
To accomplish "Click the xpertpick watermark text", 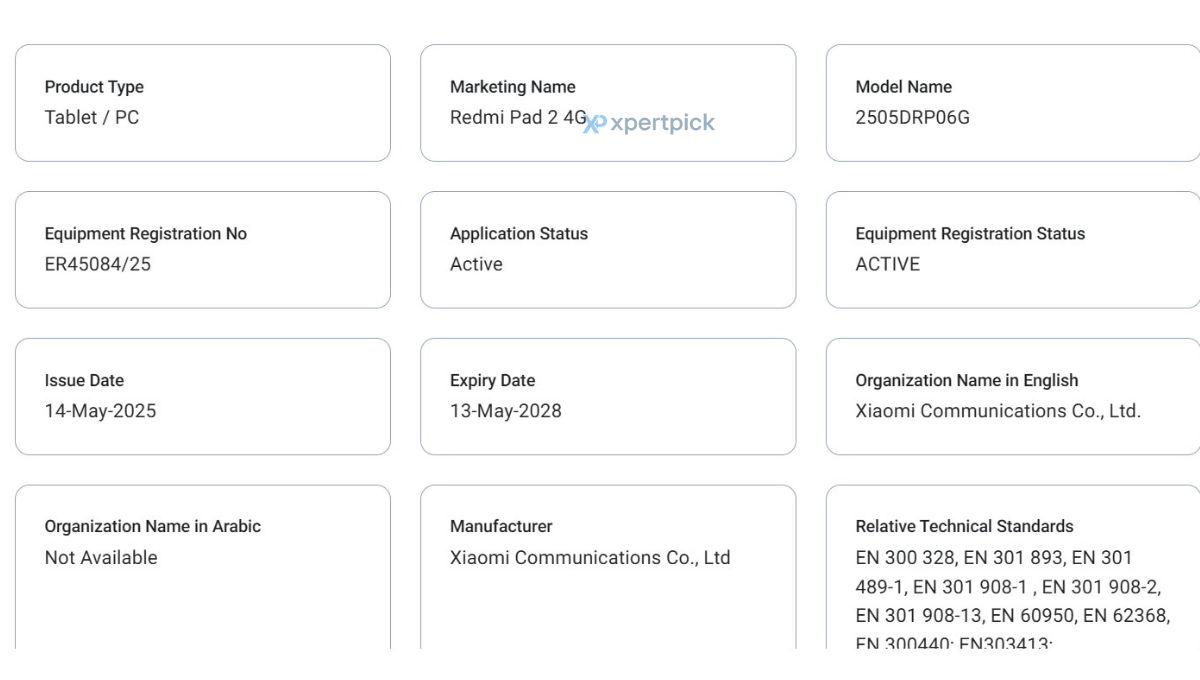I will (x=662, y=123).
